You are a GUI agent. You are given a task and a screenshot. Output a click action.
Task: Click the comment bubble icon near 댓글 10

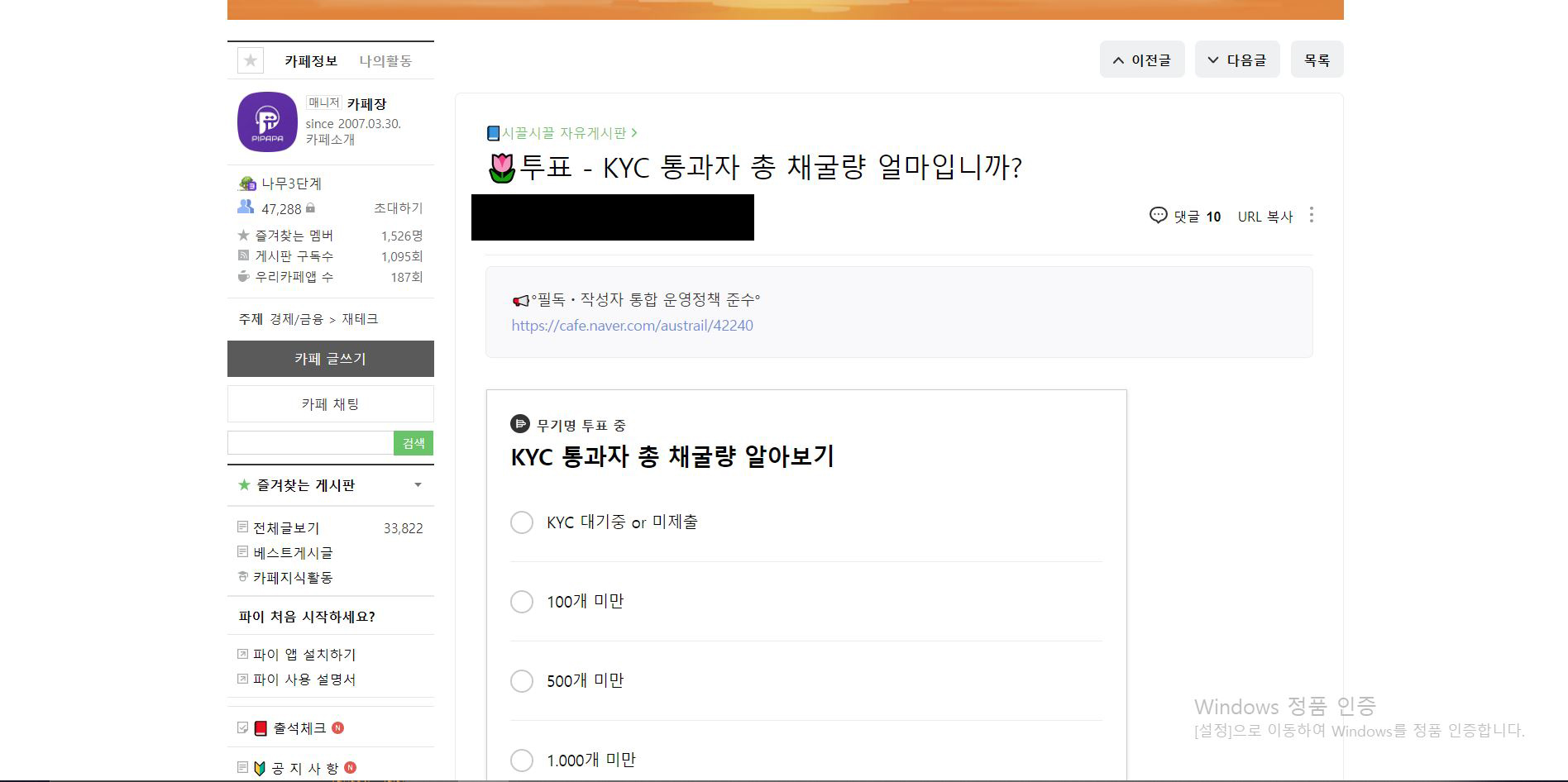point(1159,216)
